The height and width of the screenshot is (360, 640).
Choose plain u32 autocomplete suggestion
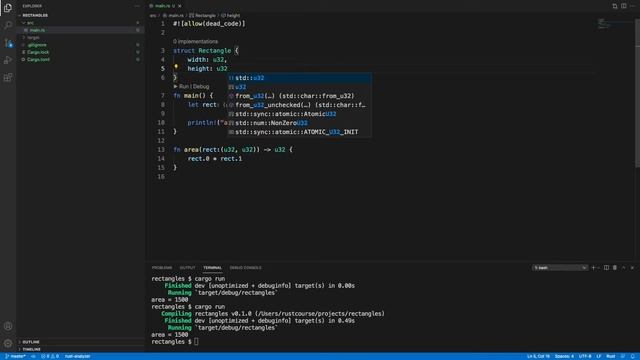tap(299, 87)
